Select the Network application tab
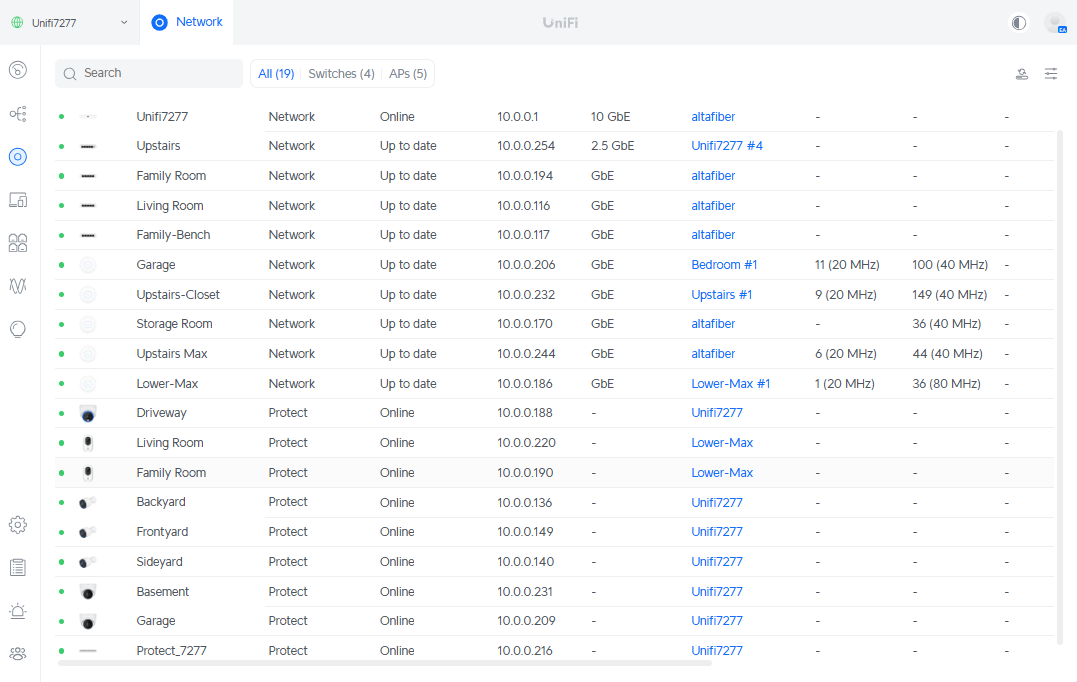Image resolution: width=1077 pixels, height=682 pixels. [x=187, y=22]
